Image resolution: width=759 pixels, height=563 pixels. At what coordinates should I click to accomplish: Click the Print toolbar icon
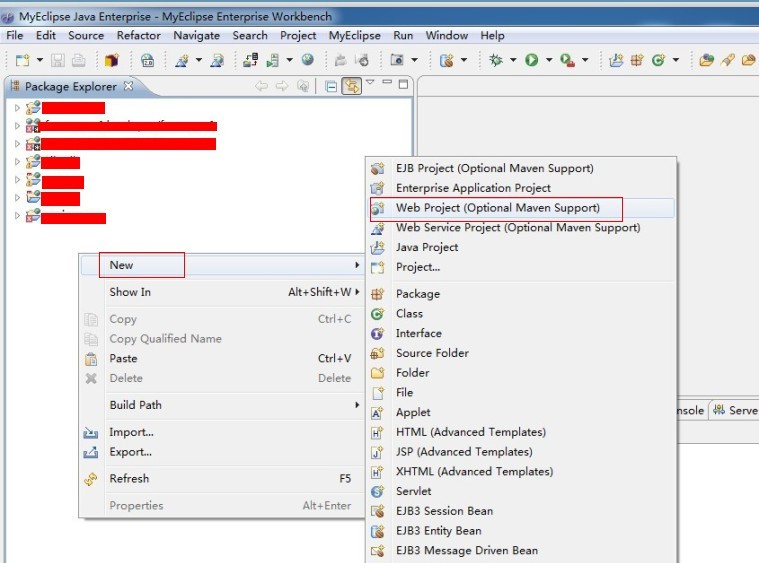(79, 60)
